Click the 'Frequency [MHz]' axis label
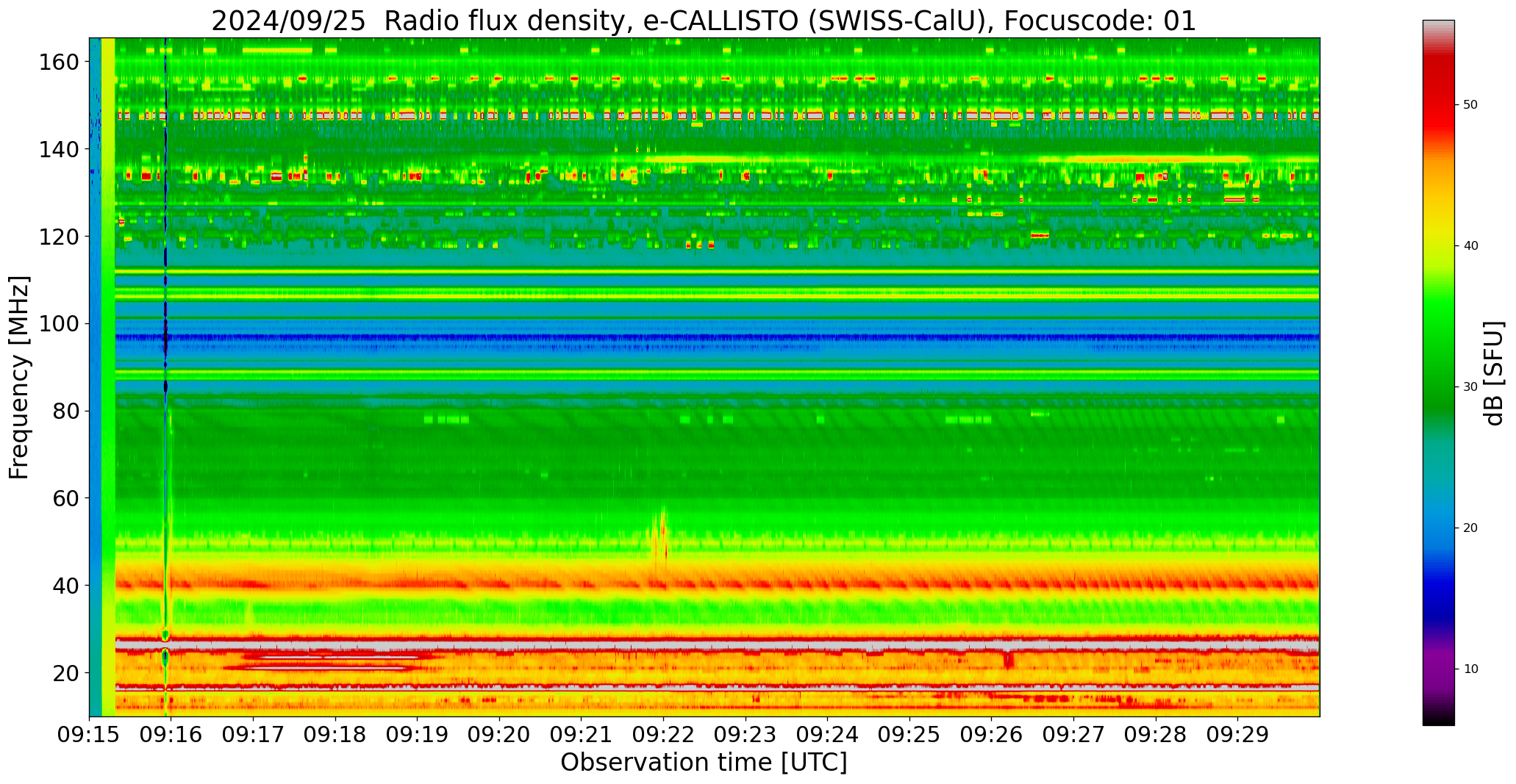The width and height of the screenshot is (1516, 784). coord(20,377)
